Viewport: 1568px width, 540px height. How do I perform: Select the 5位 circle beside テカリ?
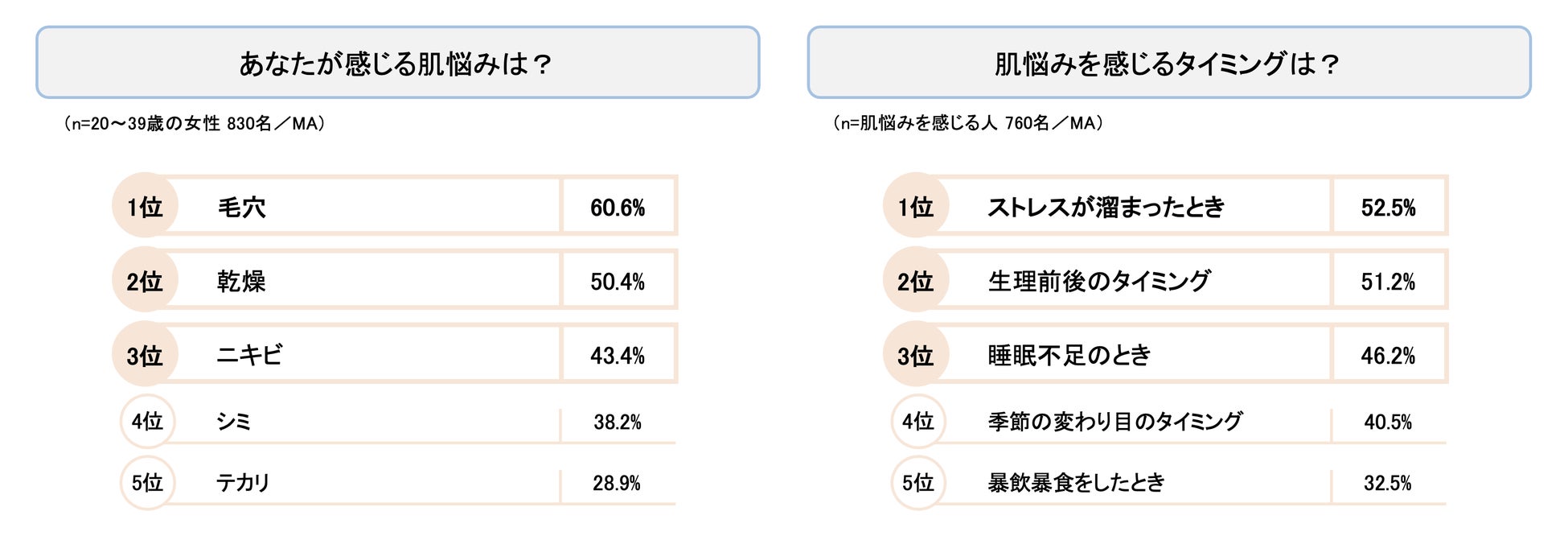(x=147, y=482)
